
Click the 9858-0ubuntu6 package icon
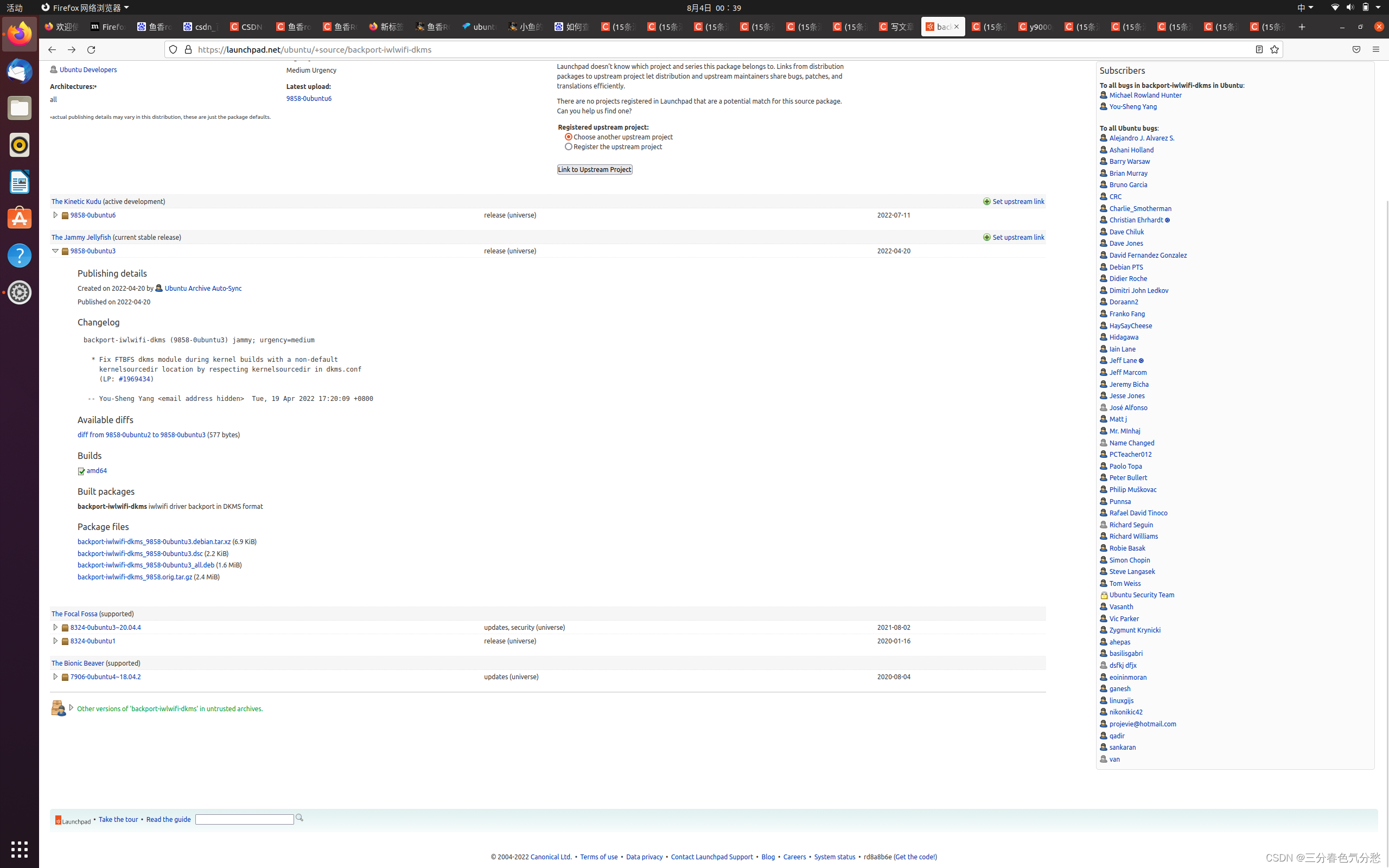[65, 216]
